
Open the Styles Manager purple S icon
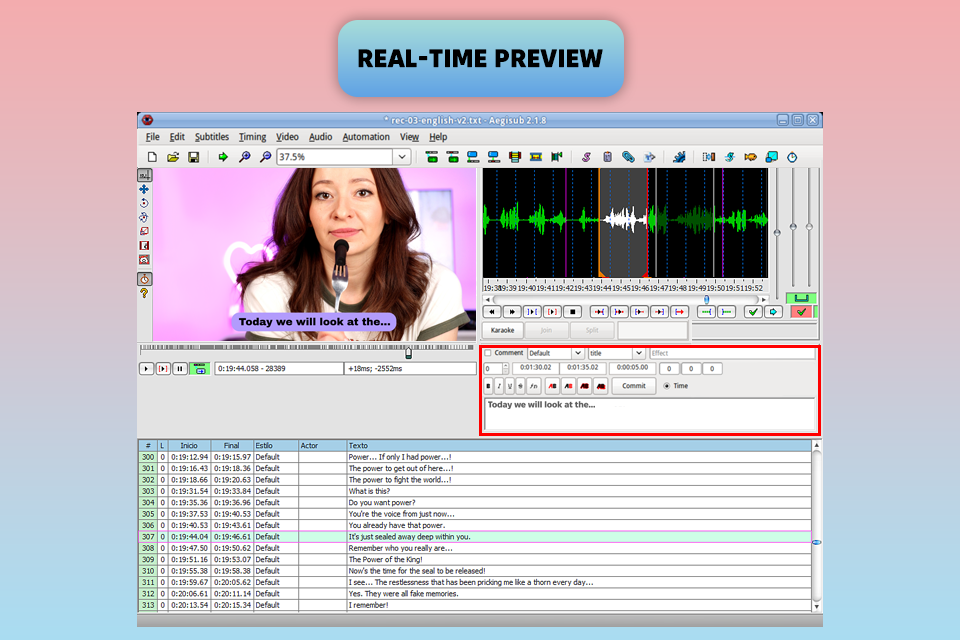coord(586,157)
